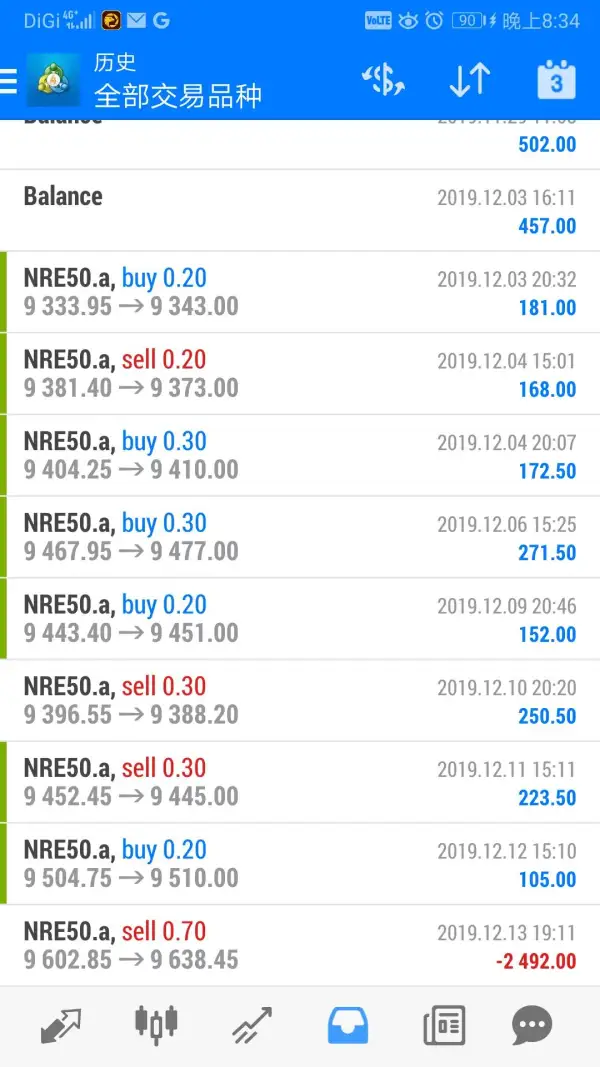600x1067 pixels.
Task: Select the History inbox tab icon
Action: tap(348, 1026)
